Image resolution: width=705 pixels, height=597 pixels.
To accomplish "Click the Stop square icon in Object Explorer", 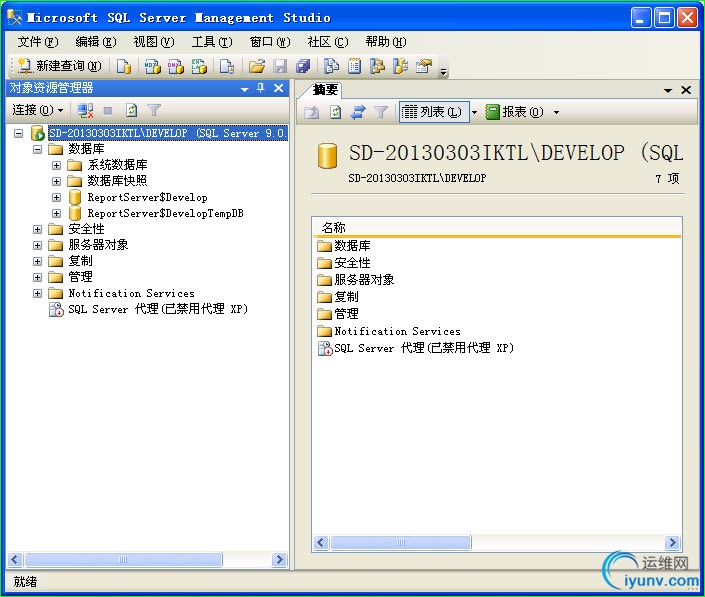I will click(x=108, y=110).
